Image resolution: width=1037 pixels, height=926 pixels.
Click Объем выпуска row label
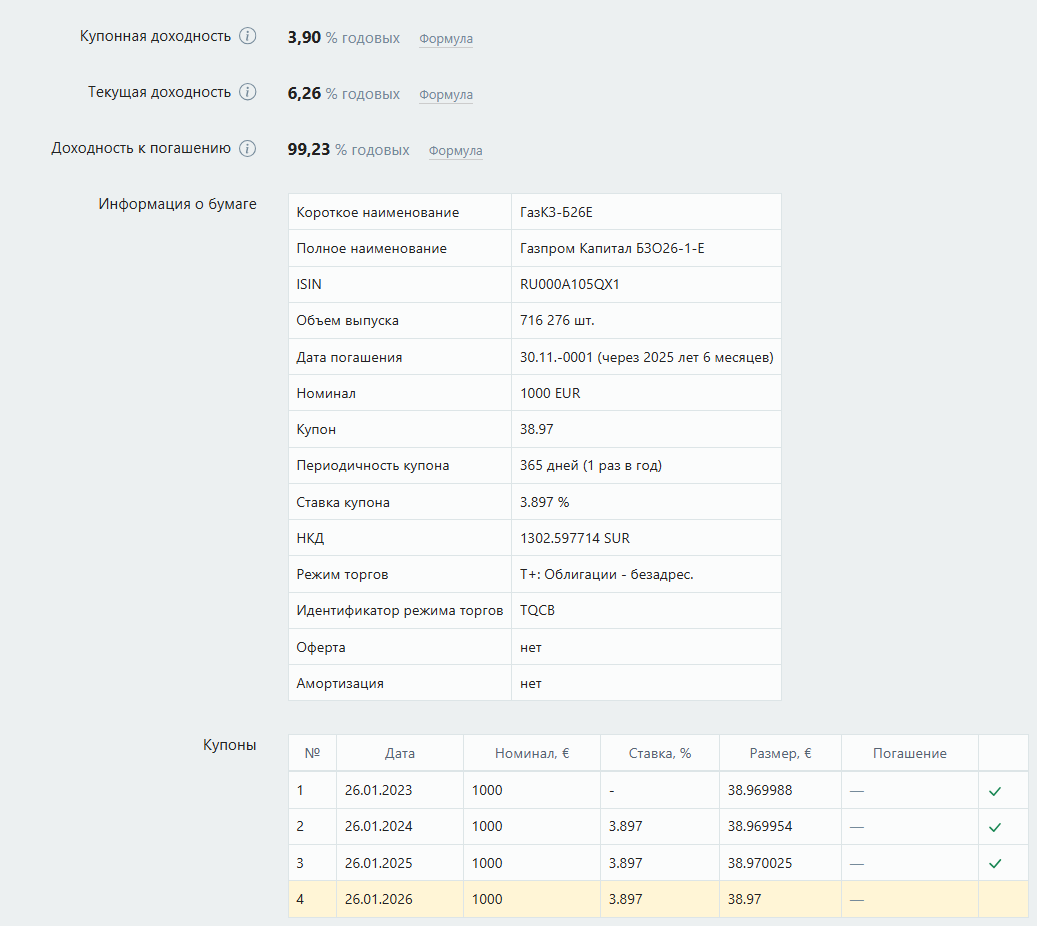347,320
